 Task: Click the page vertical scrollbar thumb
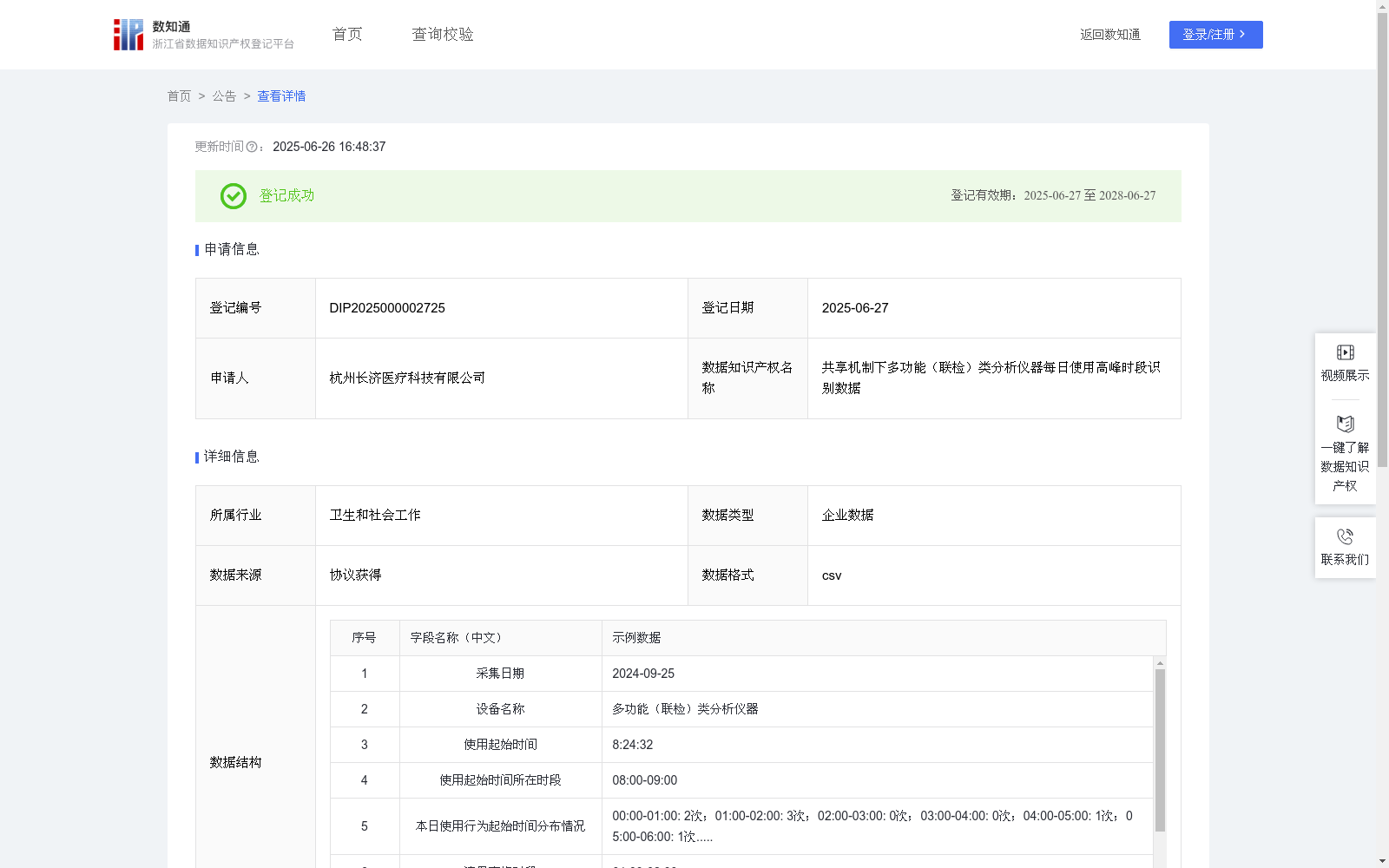[1382, 241]
